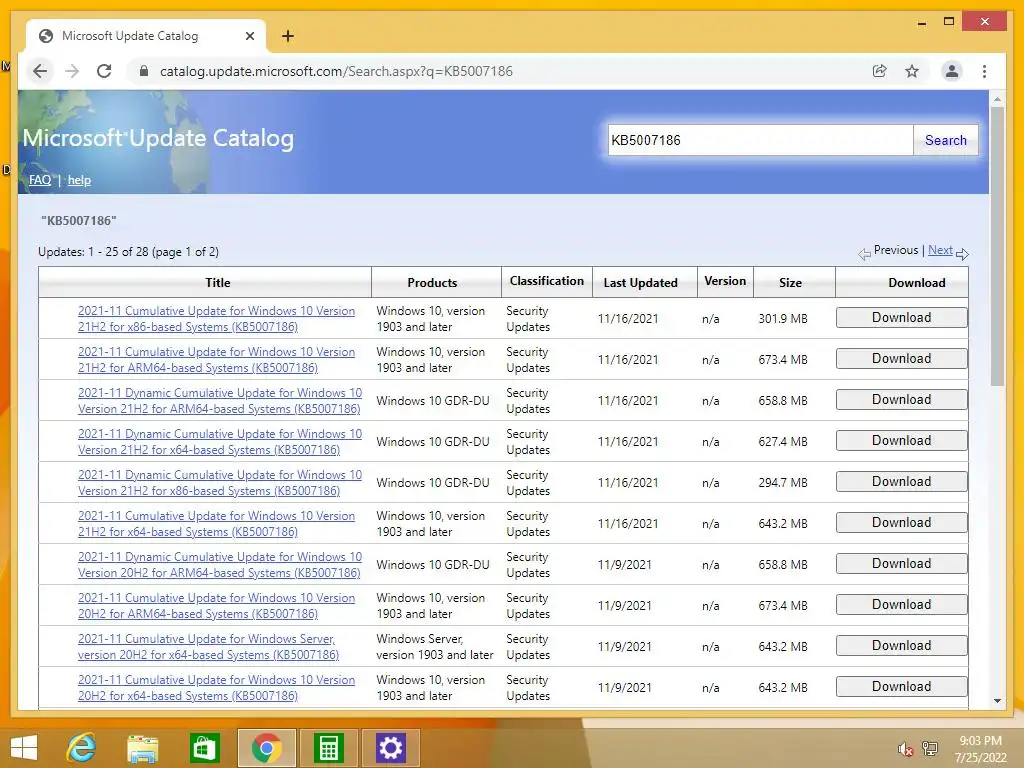Download the 21H2 ARM64 Dynamic 658.8 MB update
This screenshot has height=768, width=1024.
pos(901,400)
